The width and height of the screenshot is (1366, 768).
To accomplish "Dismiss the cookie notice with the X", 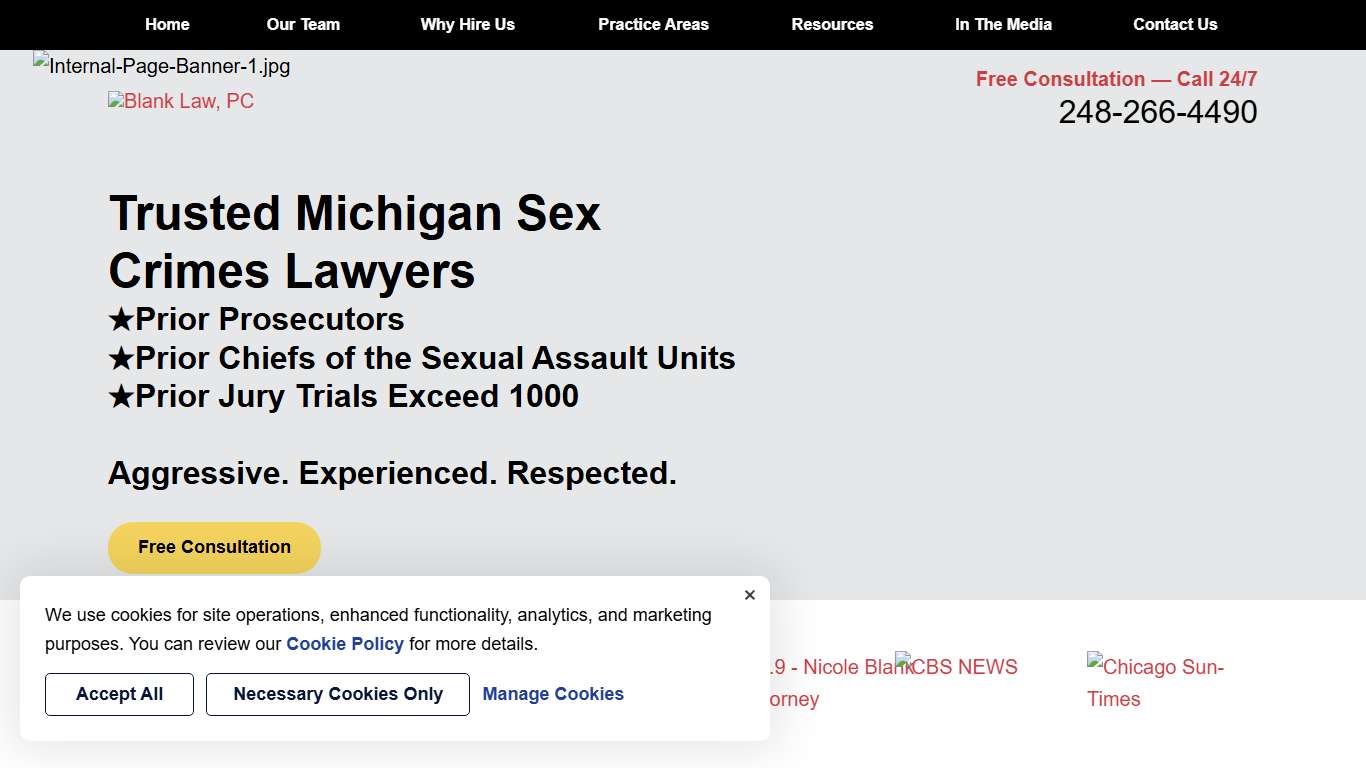I will point(749,595).
